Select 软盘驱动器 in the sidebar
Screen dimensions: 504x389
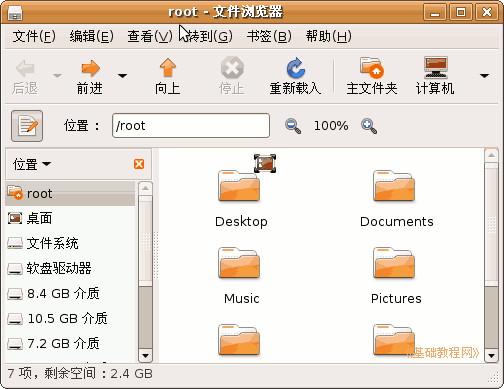coord(70,268)
